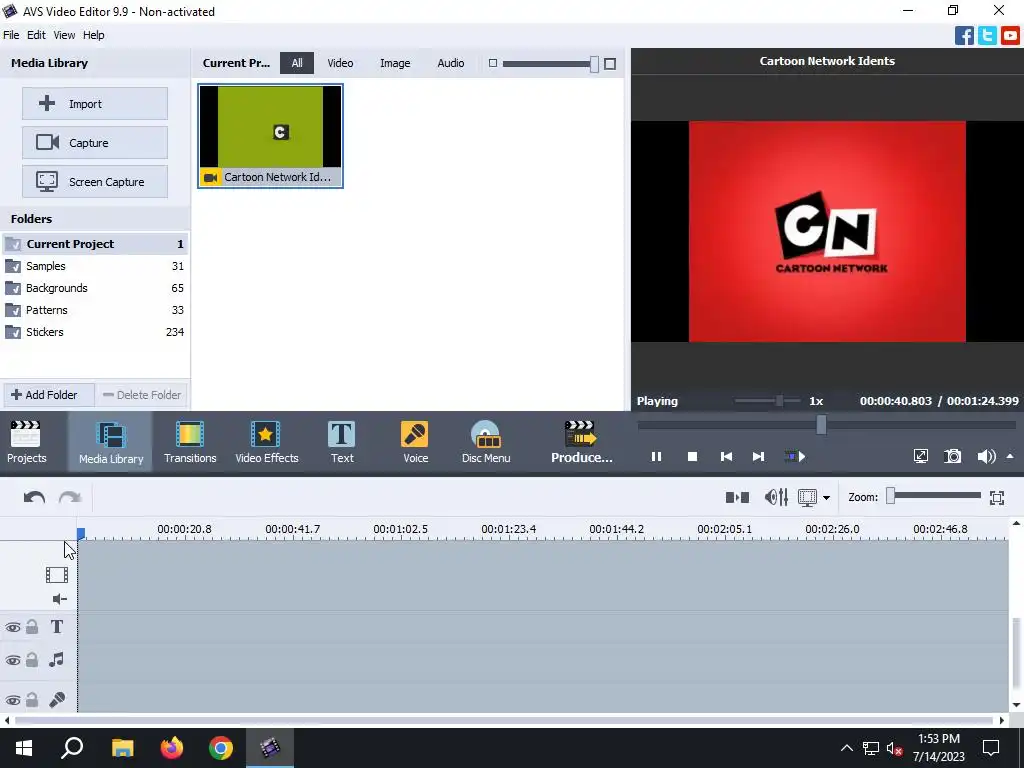Open the Disc Menu tool
This screenshot has width=1024, height=768.
[x=486, y=441]
